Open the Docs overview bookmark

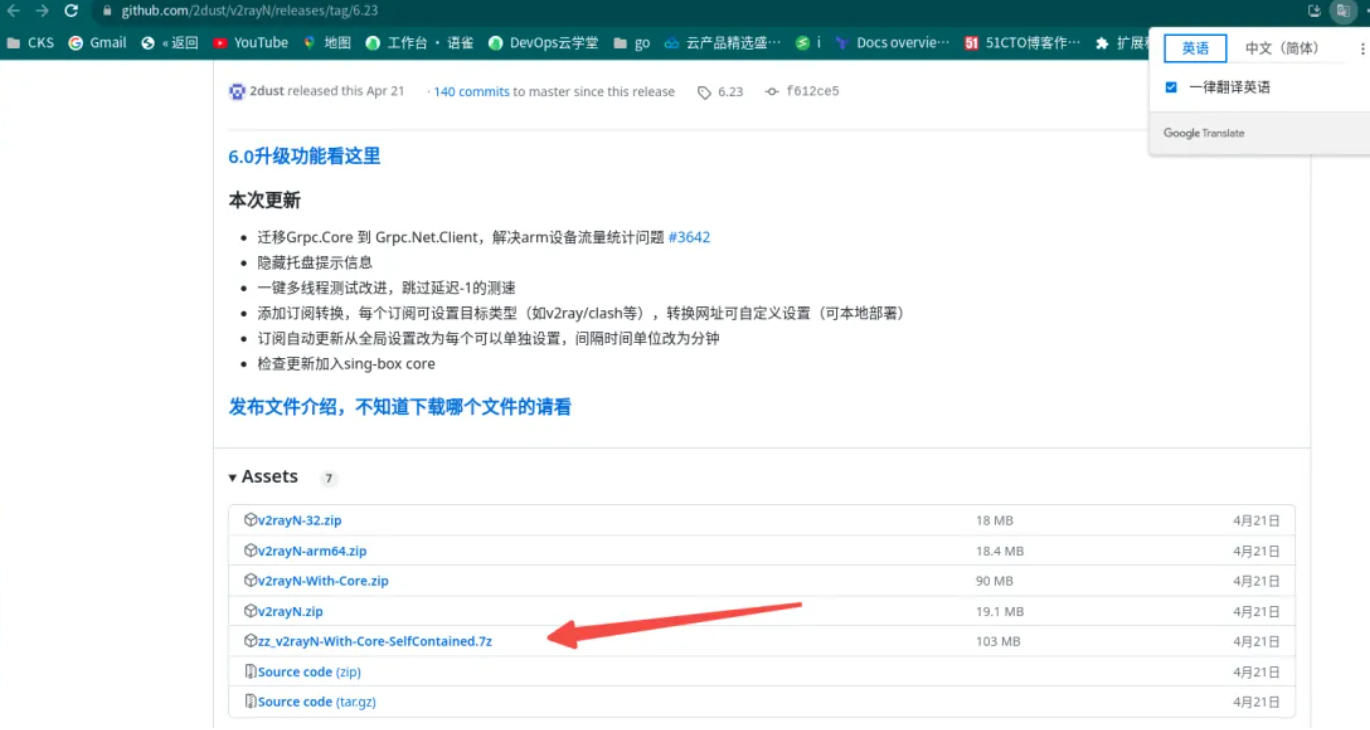coord(893,43)
